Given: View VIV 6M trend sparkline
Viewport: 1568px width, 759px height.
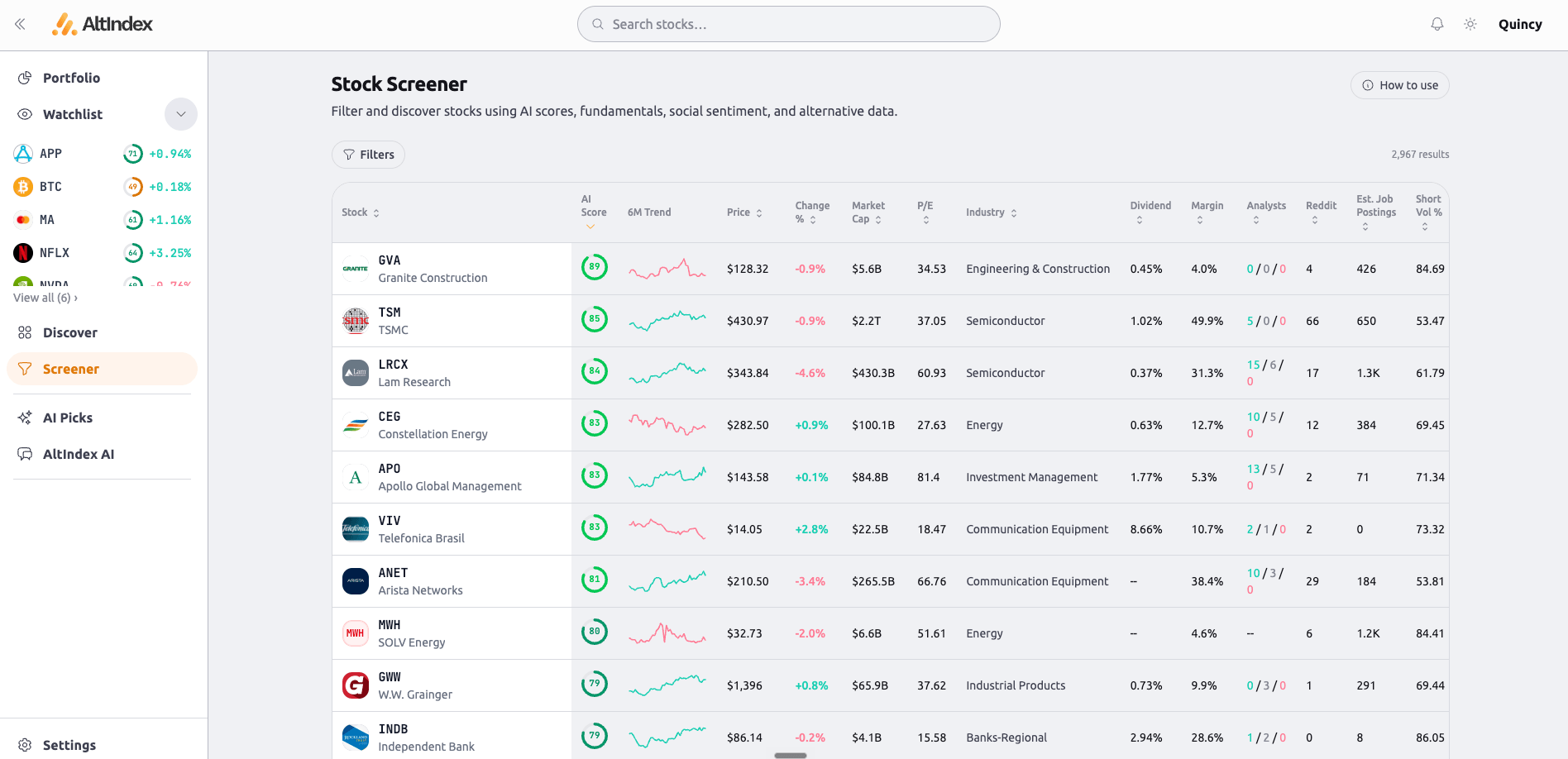Looking at the screenshot, I should click(667, 529).
